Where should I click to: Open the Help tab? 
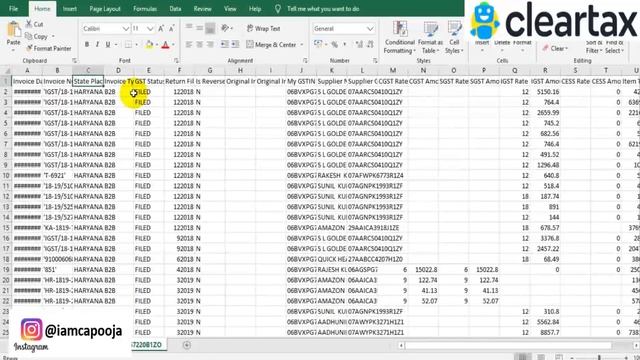255,9
